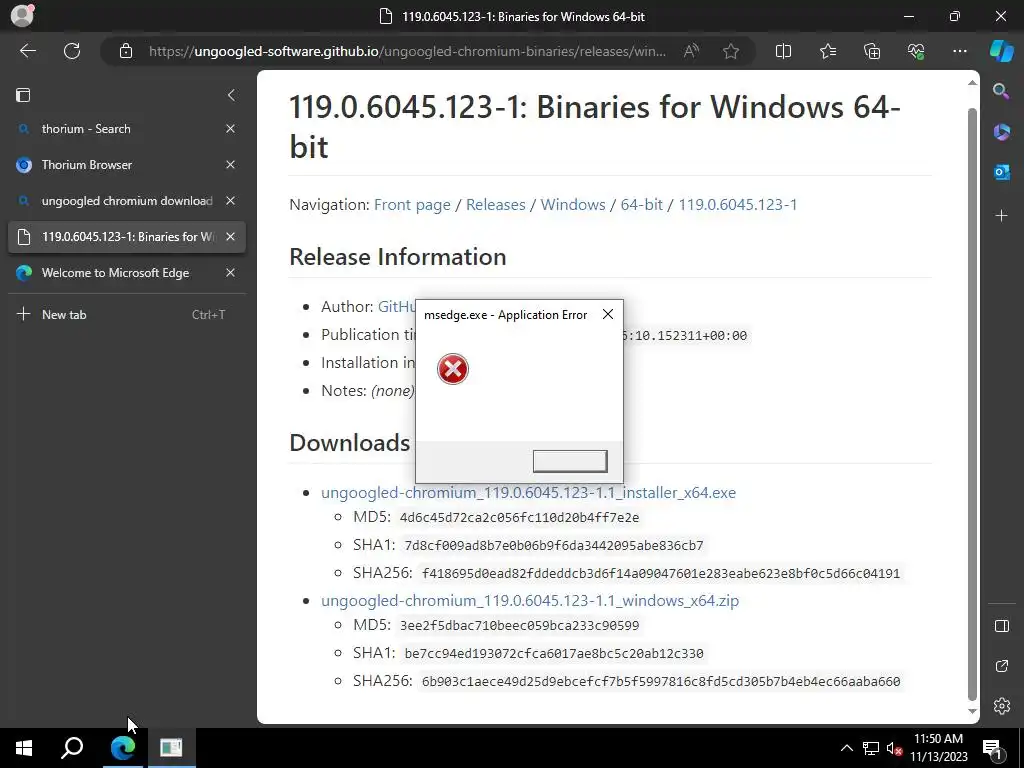Collapse the vertical tabs pane
1024x768 pixels.
pos(231,95)
